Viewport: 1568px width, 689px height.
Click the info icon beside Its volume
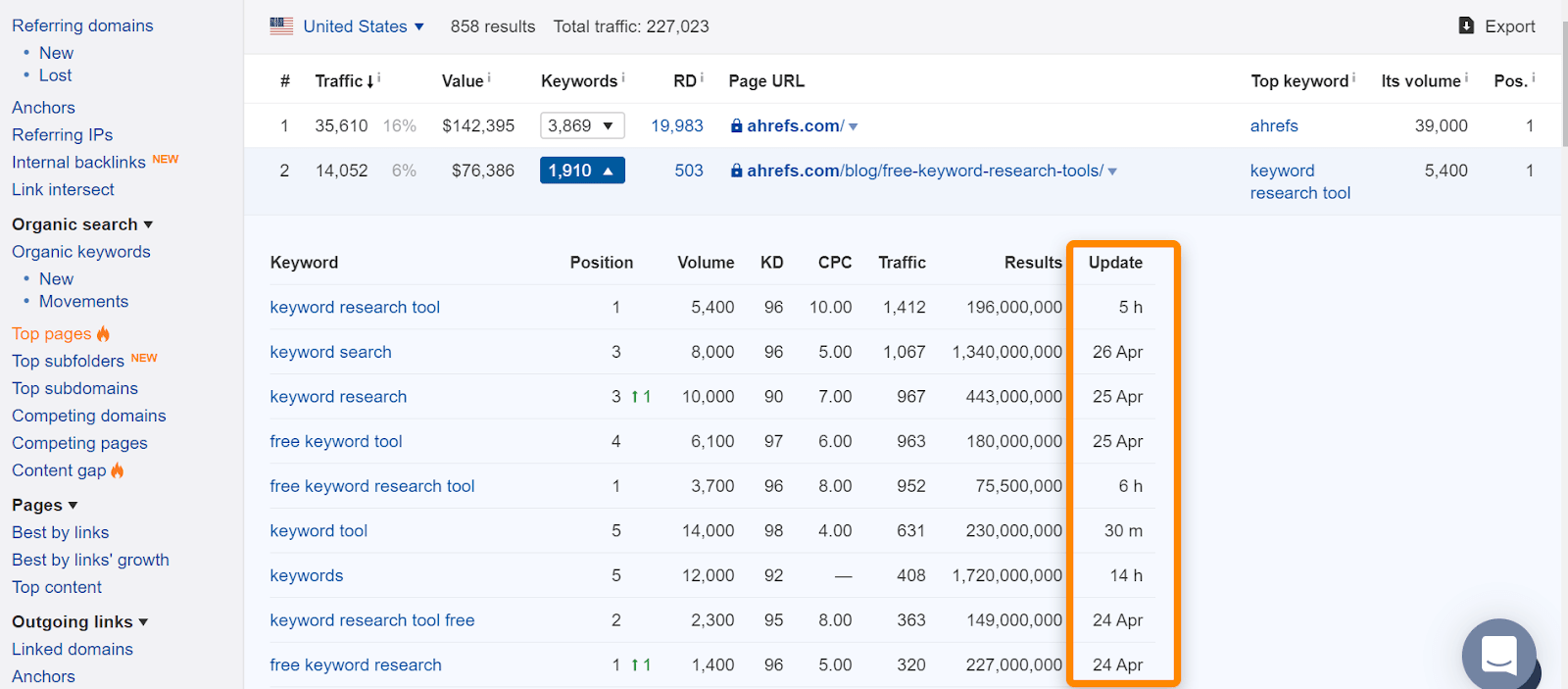pos(1466,77)
